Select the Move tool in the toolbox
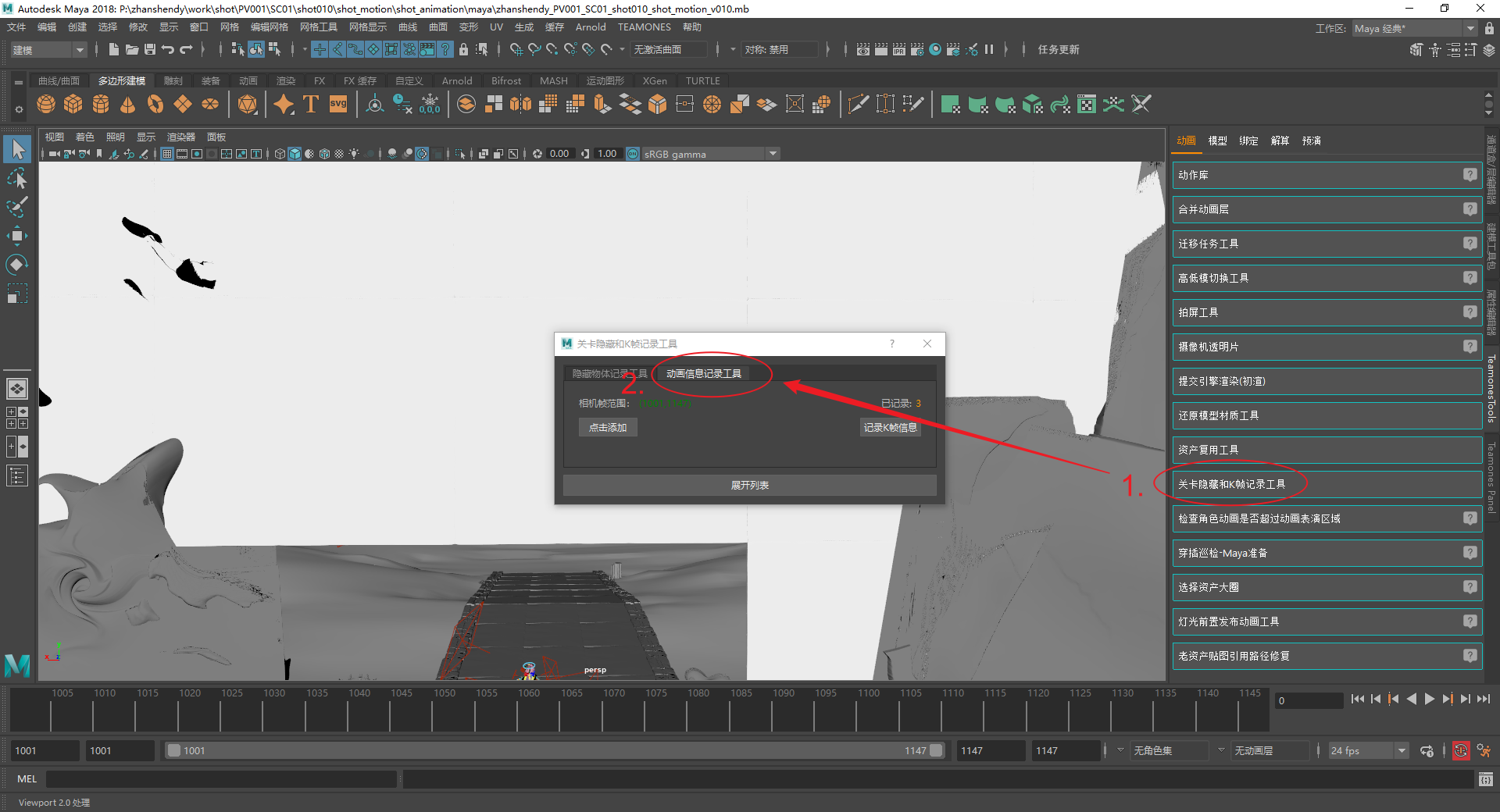 [17, 235]
